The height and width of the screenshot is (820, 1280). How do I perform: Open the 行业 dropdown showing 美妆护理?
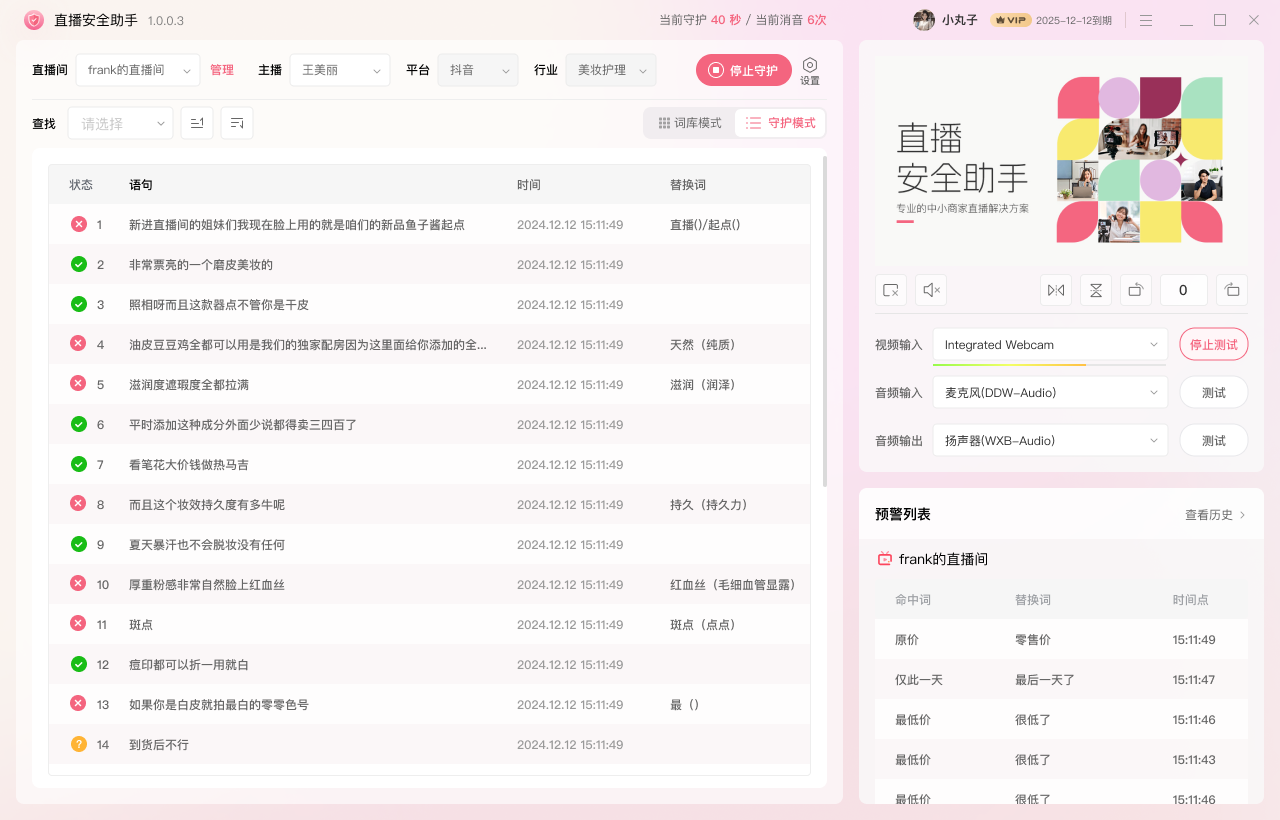pyautogui.click(x=611, y=70)
